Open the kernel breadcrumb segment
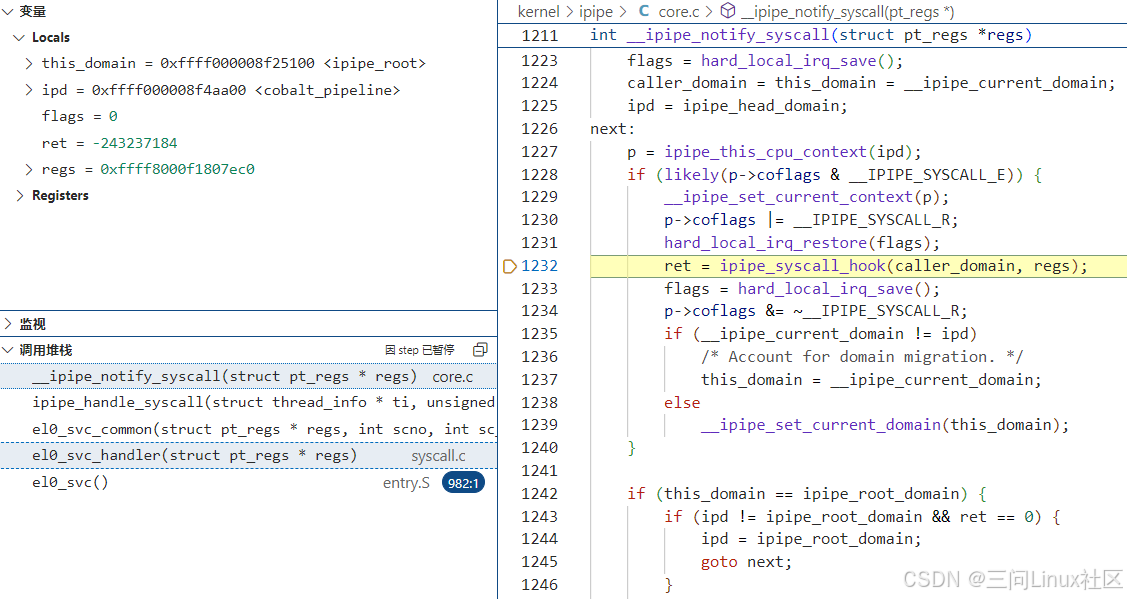This screenshot has height=599, width=1127. coord(538,12)
